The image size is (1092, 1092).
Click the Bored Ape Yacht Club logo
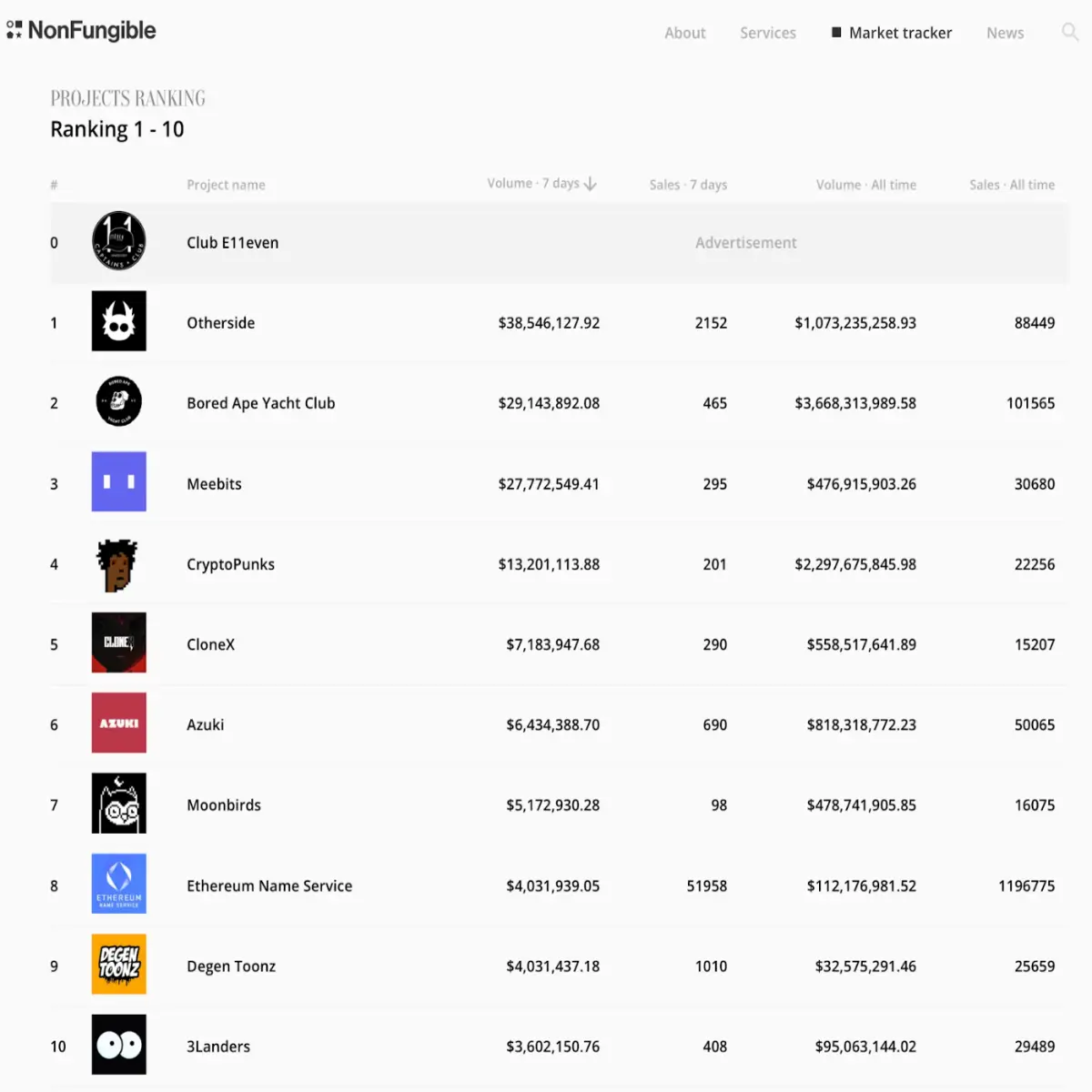(x=119, y=401)
